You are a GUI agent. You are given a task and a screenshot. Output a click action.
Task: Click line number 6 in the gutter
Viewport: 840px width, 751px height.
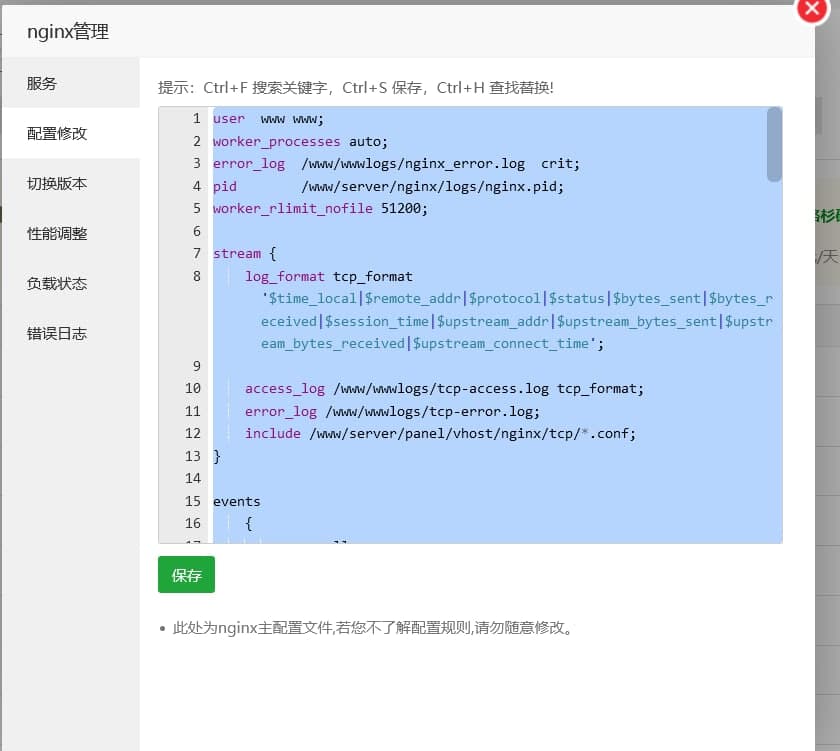pyautogui.click(x=197, y=231)
